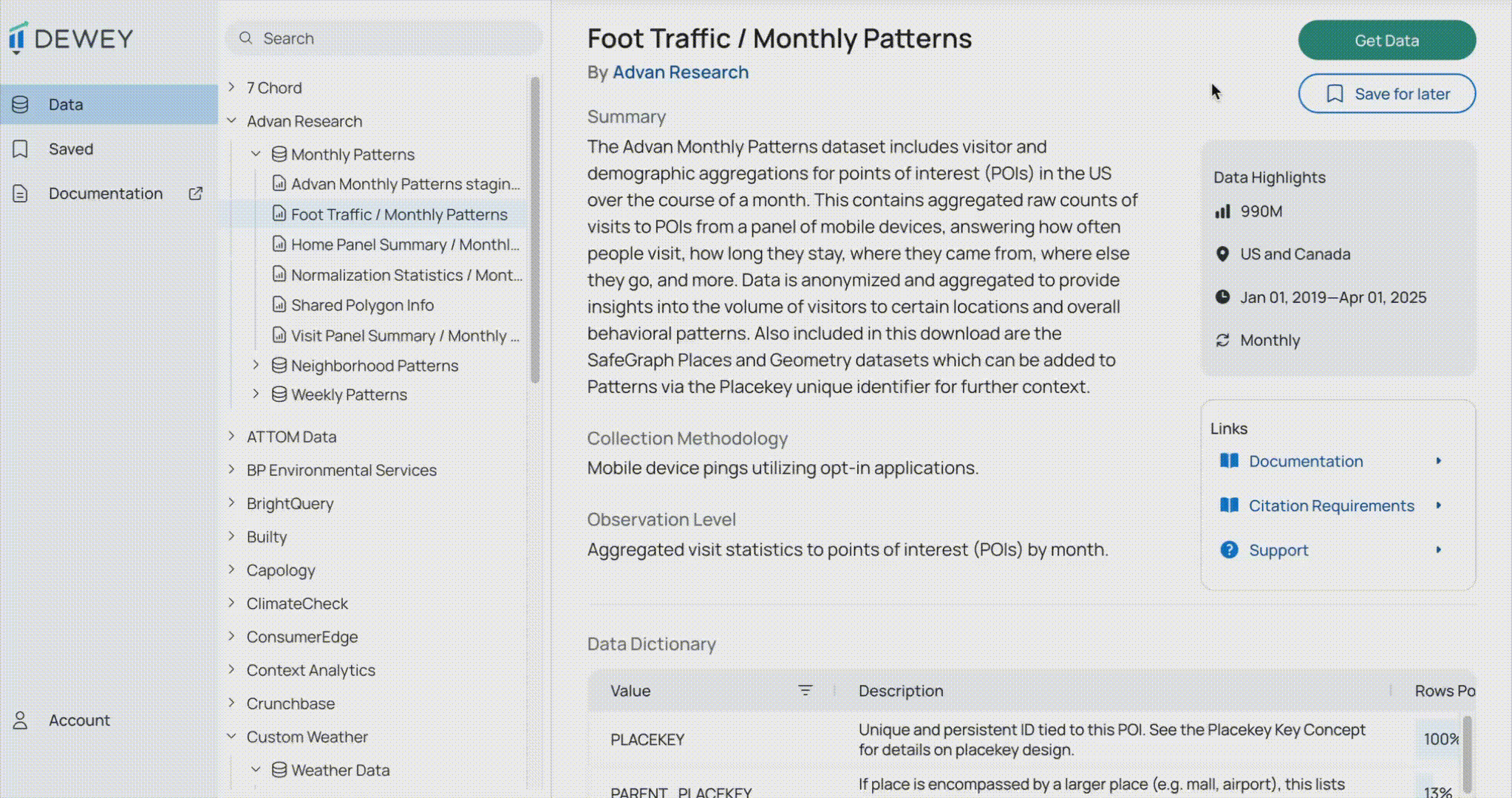The width and height of the screenshot is (1512, 798).
Task: Open Advan Monthly Patterns staging dataset
Action: click(405, 184)
